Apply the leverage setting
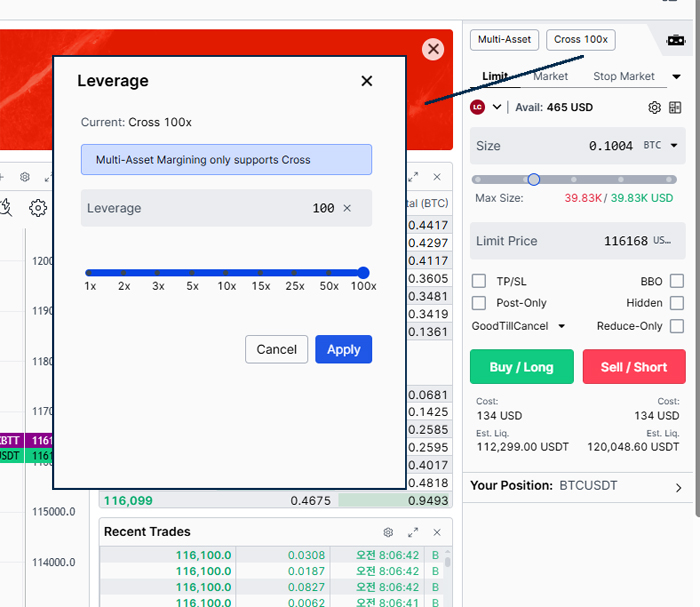700x607 pixels. (343, 349)
